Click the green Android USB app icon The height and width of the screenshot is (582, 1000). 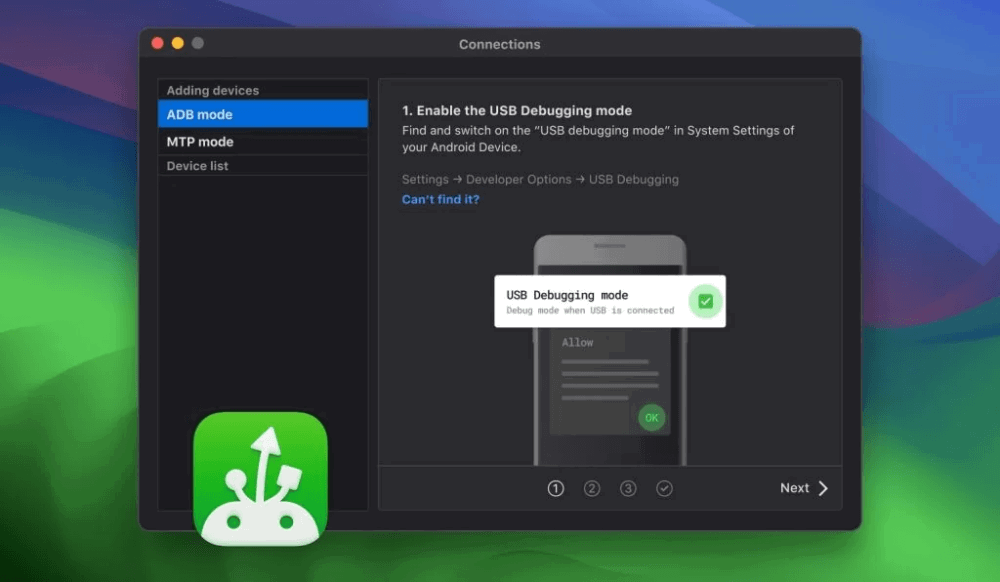260,478
